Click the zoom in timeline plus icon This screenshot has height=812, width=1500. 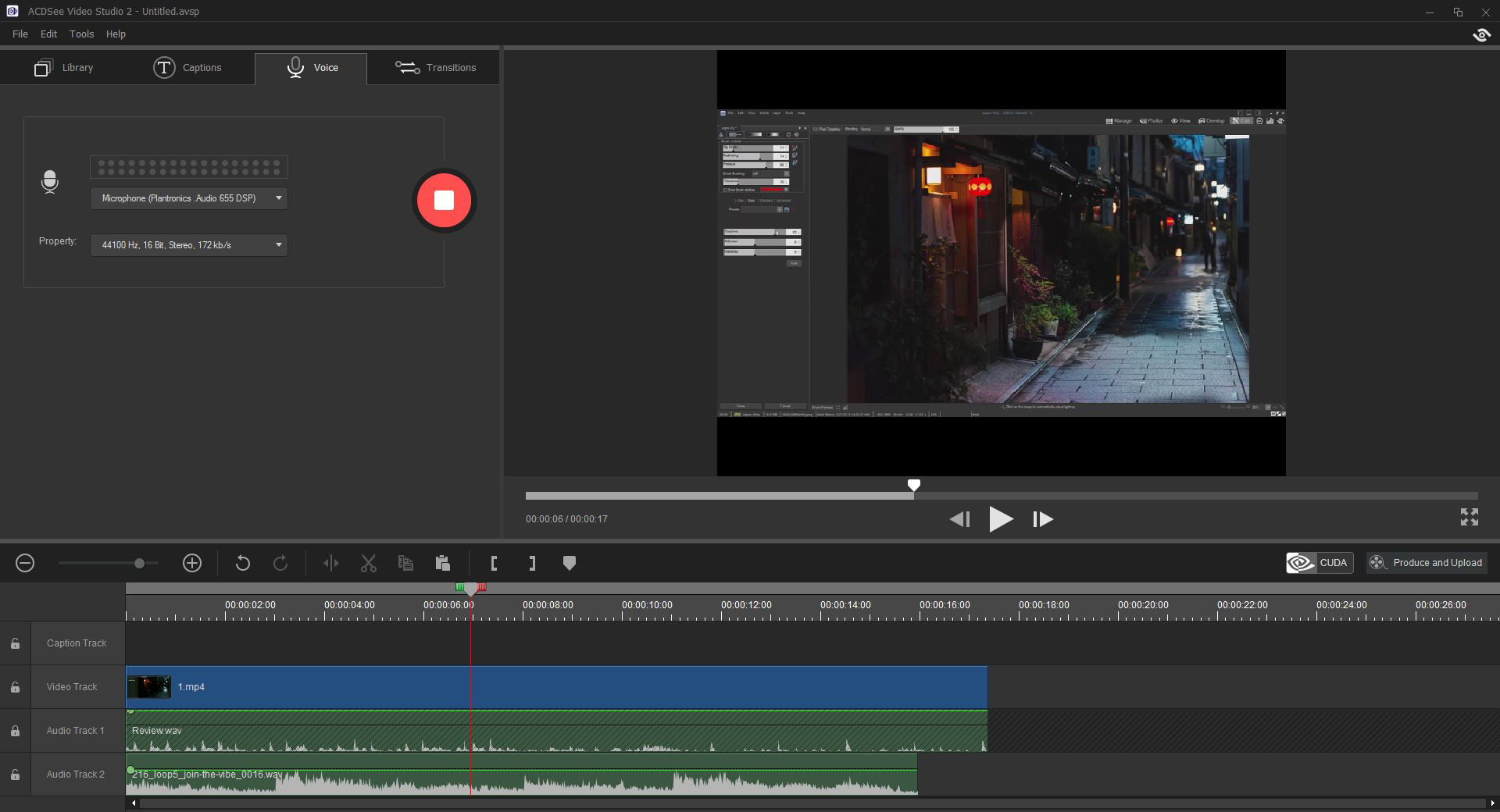pyautogui.click(x=191, y=563)
